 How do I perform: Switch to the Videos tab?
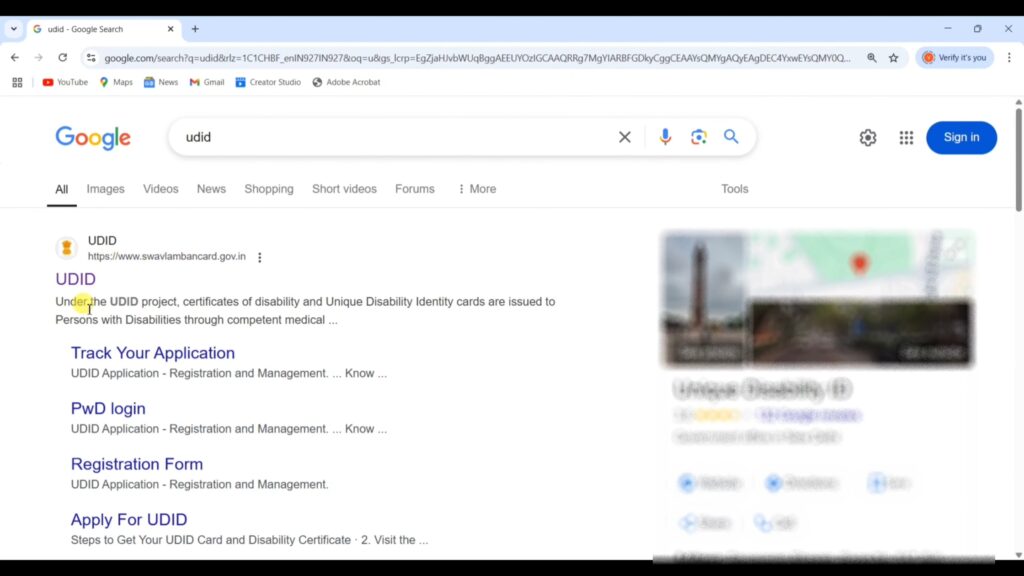pos(161,189)
